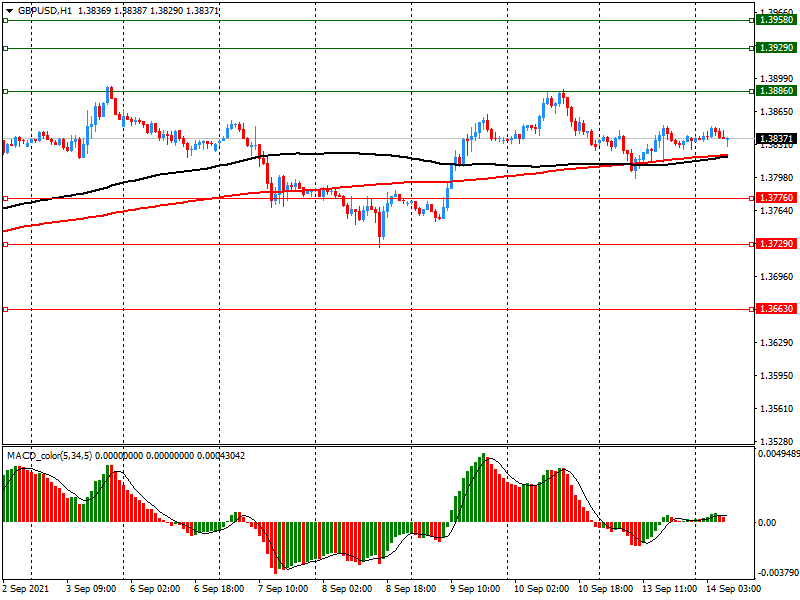This screenshot has height=600, width=800.
Task: Click the 8 Sep 02:00 time axis label
Action: [347, 589]
